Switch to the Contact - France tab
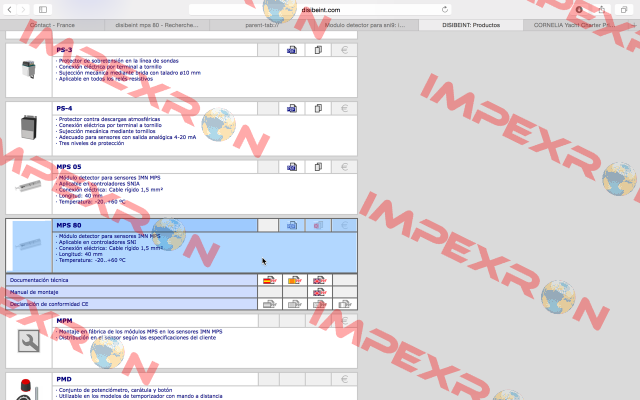640x400 pixels. [52, 25]
